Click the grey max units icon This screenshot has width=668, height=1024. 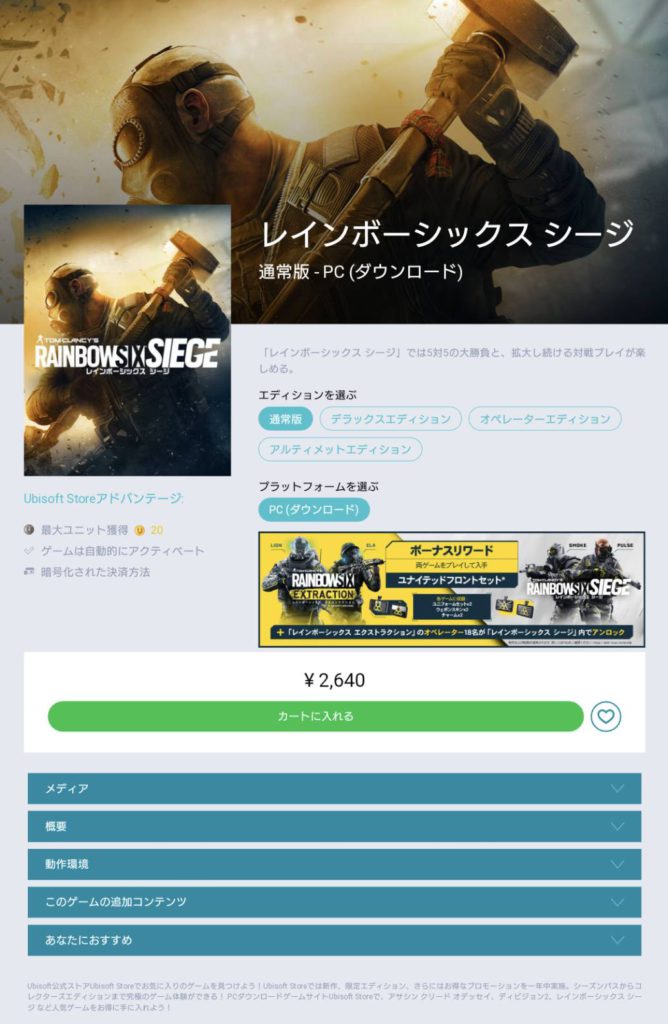coord(29,530)
